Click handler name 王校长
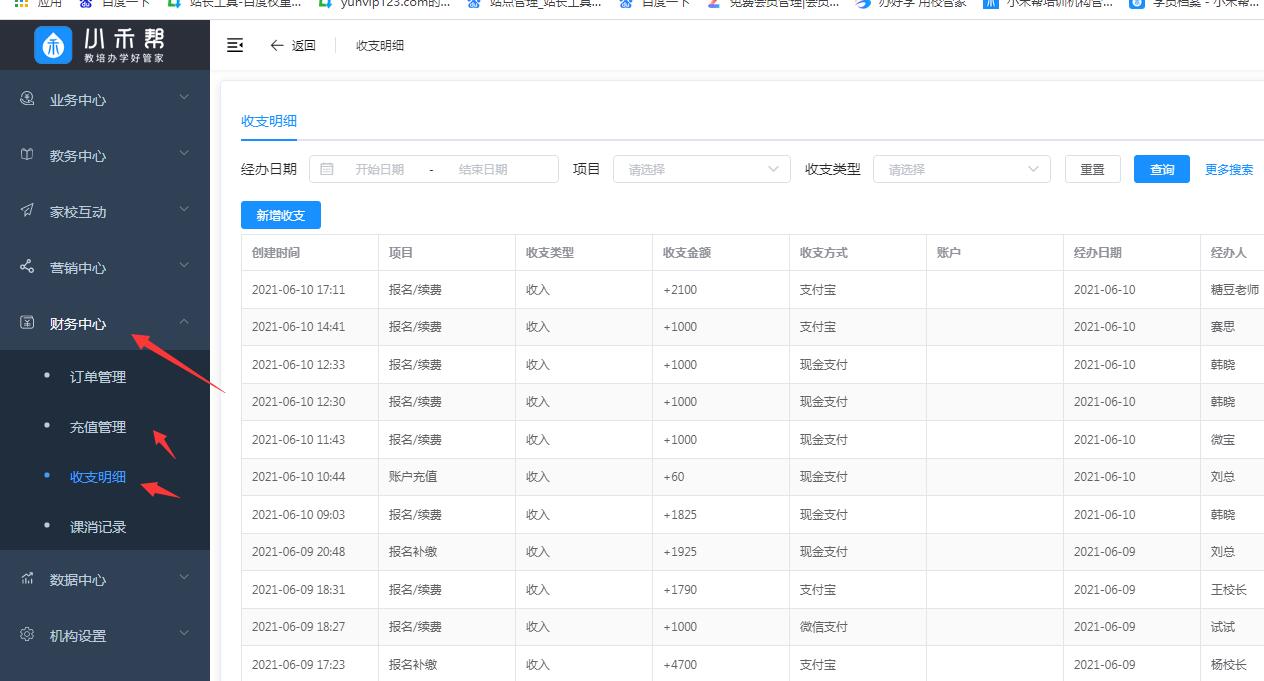The image size is (1264, 681). [1229, 589]
